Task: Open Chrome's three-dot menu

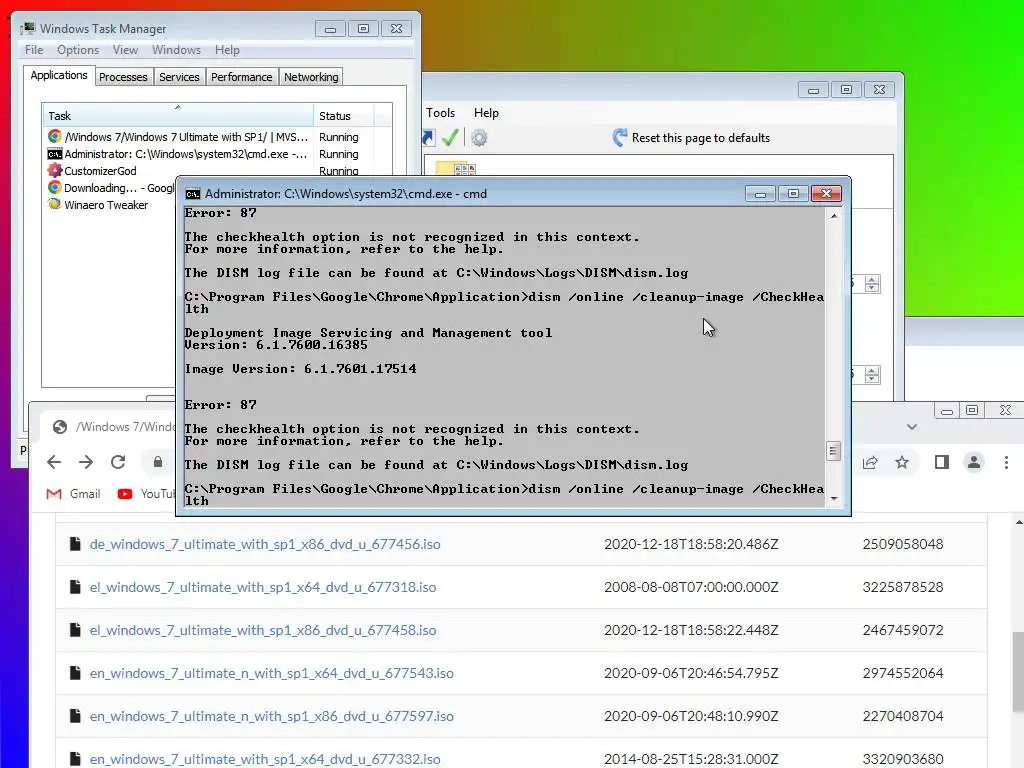Action: (1006, 462)
